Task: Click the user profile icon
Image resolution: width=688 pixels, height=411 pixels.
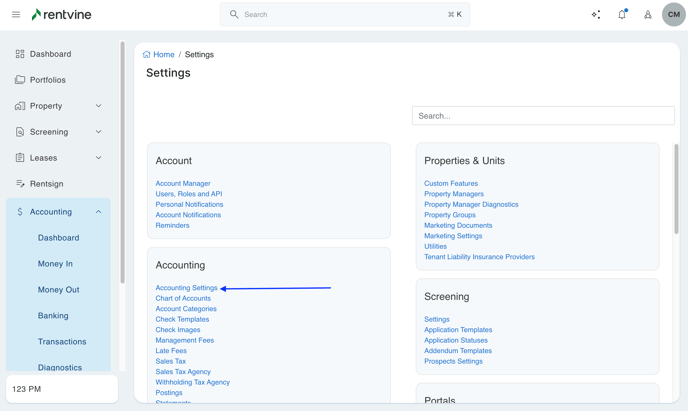Action: 648,15
